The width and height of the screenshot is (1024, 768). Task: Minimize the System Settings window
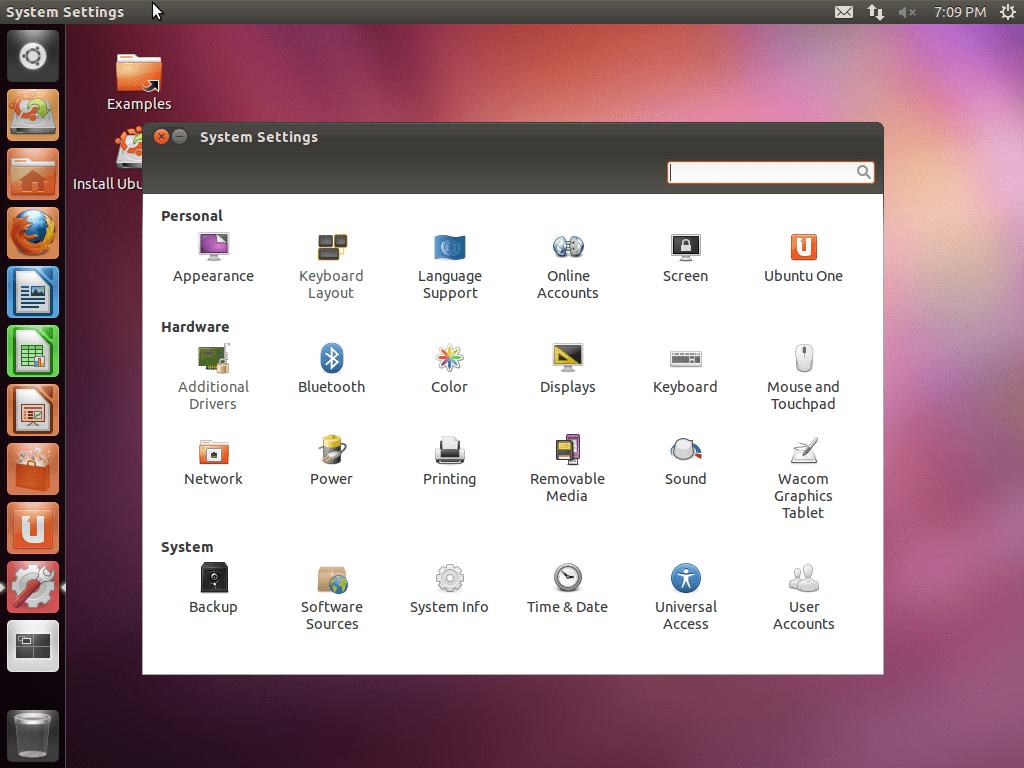180,136
